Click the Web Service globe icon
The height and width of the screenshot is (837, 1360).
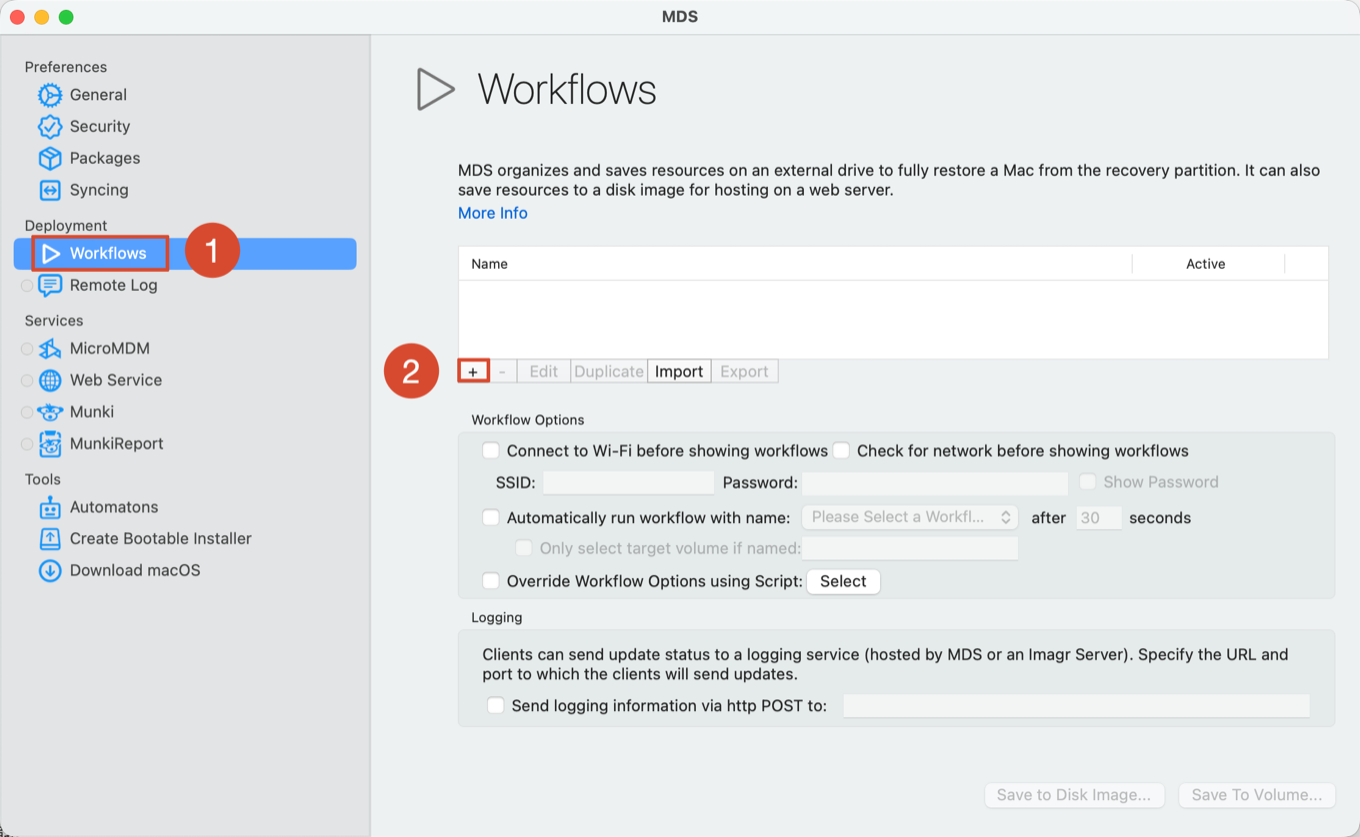pyautogui.click(x=50, y=380)
